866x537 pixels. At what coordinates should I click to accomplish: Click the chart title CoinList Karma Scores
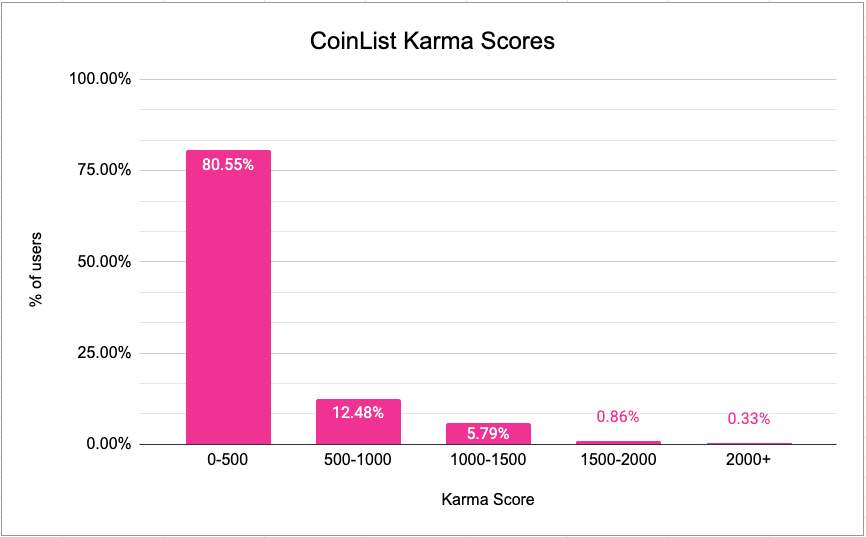point(431,43)
